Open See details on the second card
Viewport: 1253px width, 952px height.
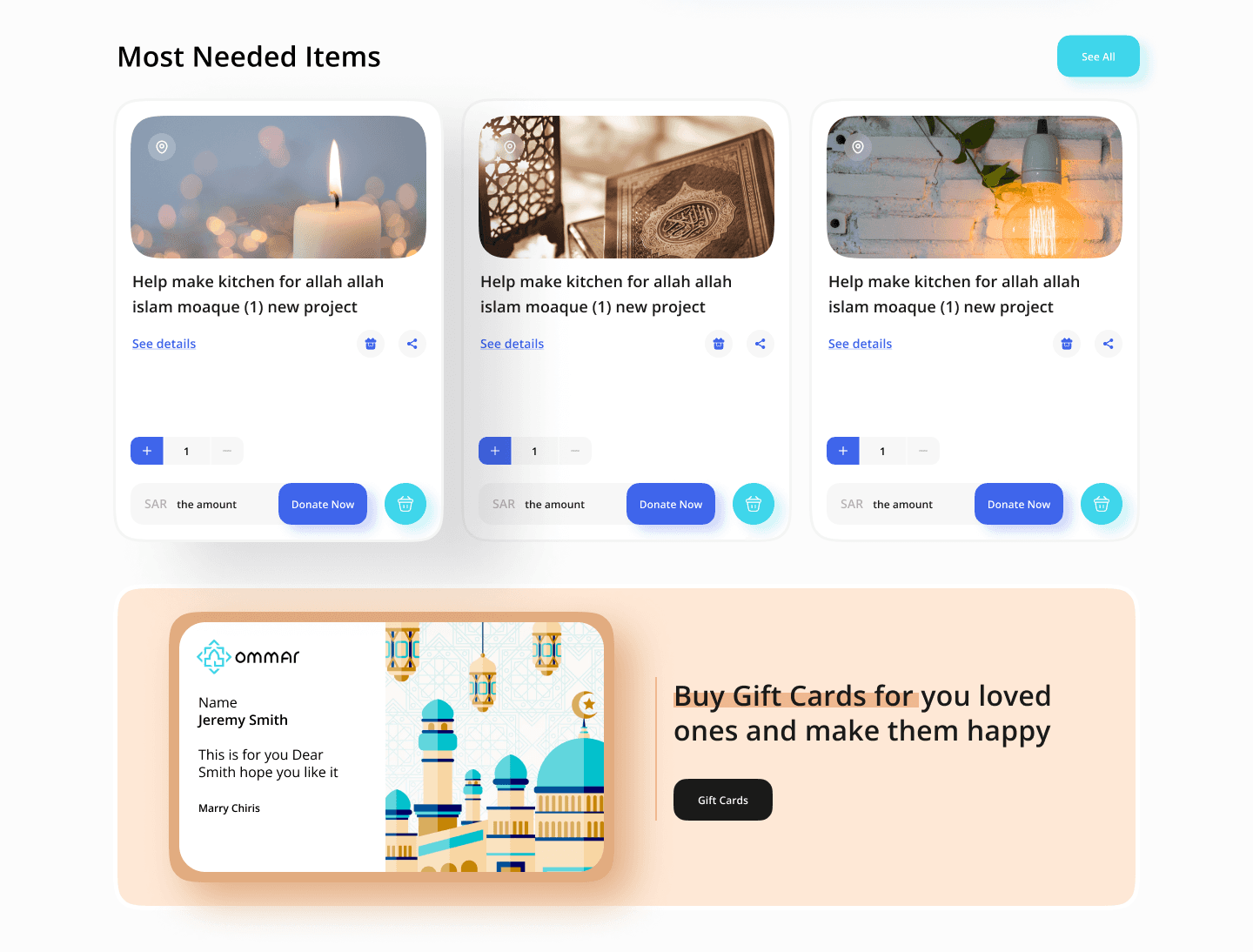coord(512,344)
